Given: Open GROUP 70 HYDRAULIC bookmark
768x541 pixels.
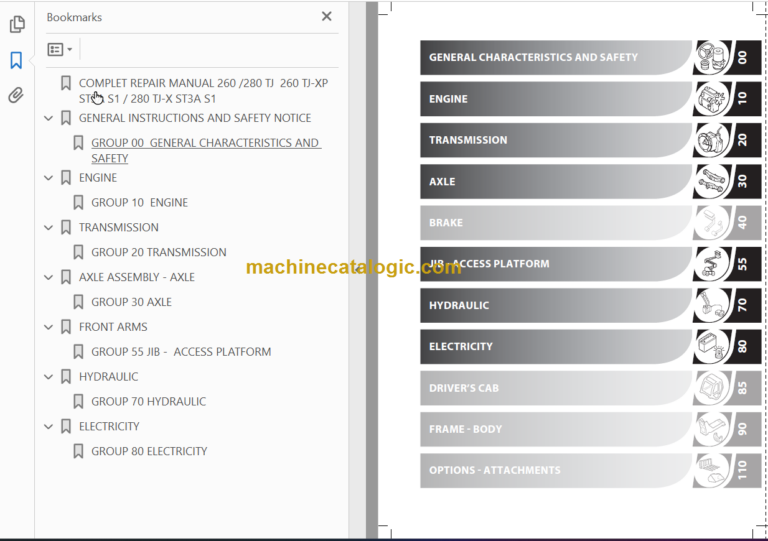Looking at the screenshot, I should click(x=148, y=402).
